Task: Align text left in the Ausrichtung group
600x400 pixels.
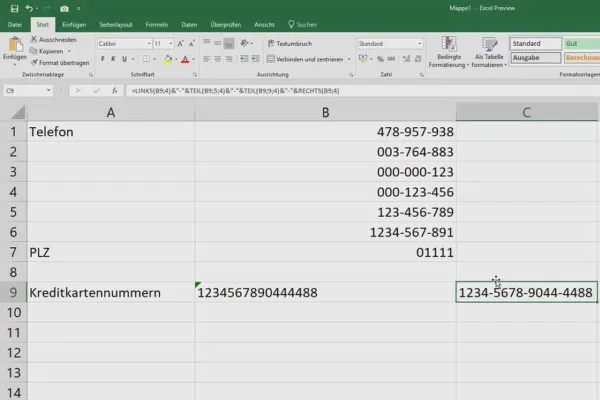Action: 207,59
